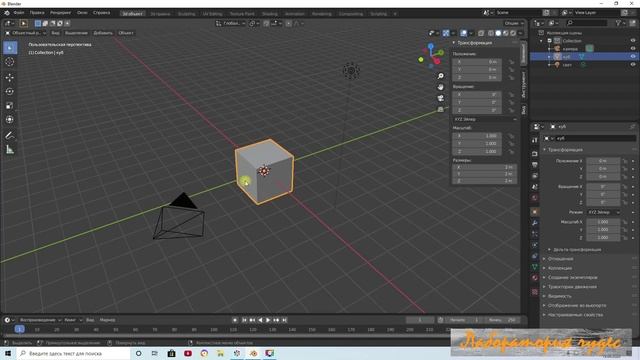Viewport: 640px width, 360px height.
Task: Toggle show gizmo button
Action: click(446, 33)
